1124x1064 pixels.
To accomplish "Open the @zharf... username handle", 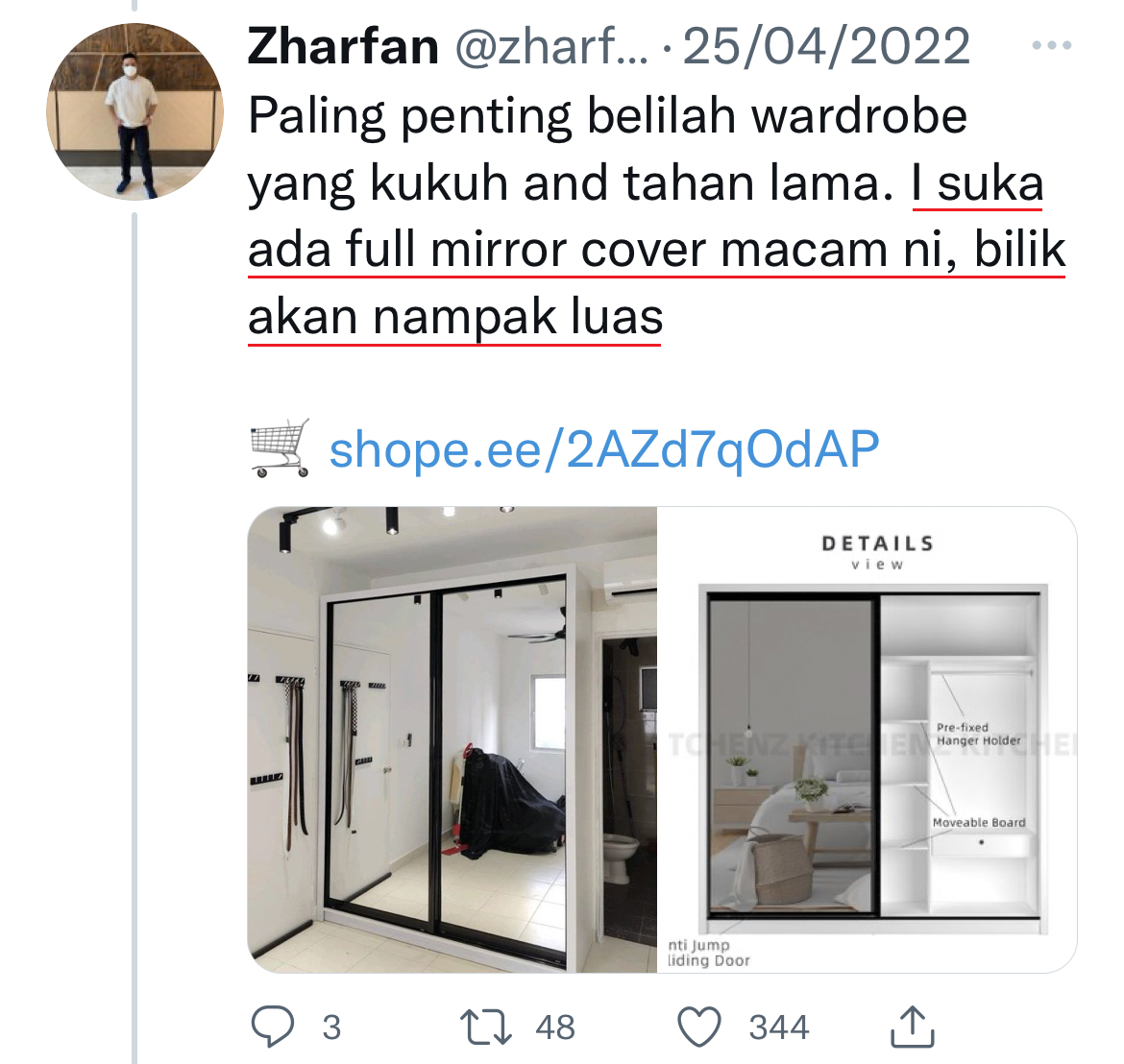I will 552,46.
